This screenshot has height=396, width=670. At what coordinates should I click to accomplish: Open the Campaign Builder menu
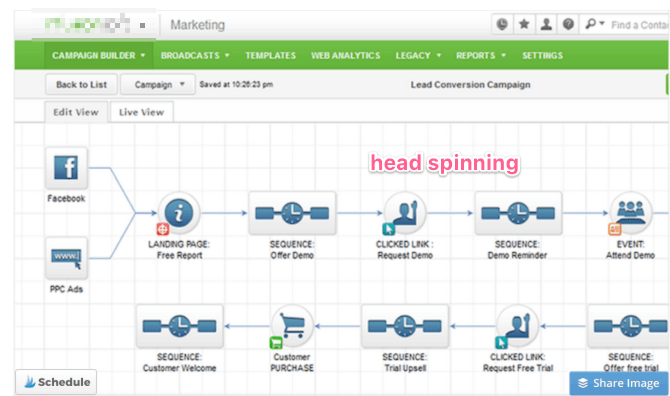[x=99, y=56]
